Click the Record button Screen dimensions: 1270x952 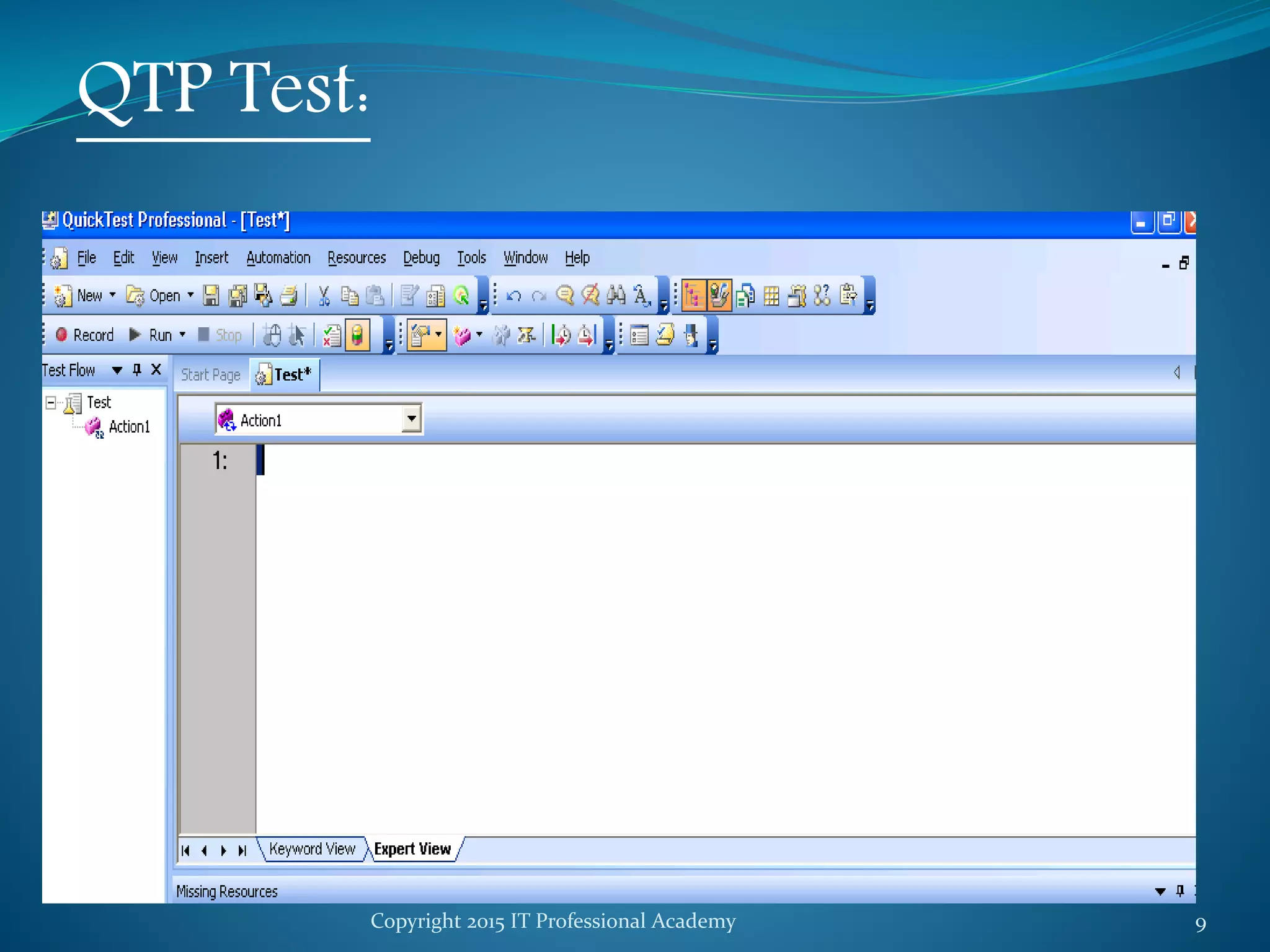point(84,335)
